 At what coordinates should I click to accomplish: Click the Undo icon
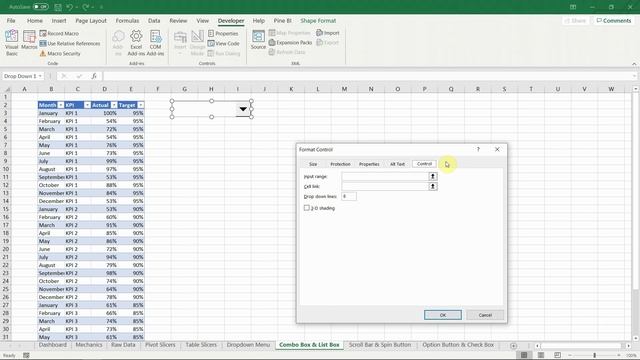coord(70,7)
